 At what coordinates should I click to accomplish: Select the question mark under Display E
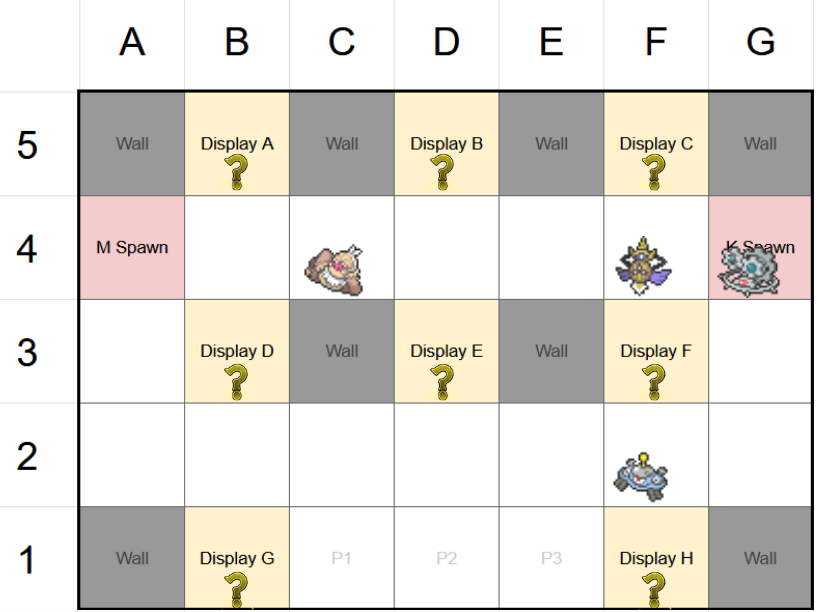pos(446,380)
